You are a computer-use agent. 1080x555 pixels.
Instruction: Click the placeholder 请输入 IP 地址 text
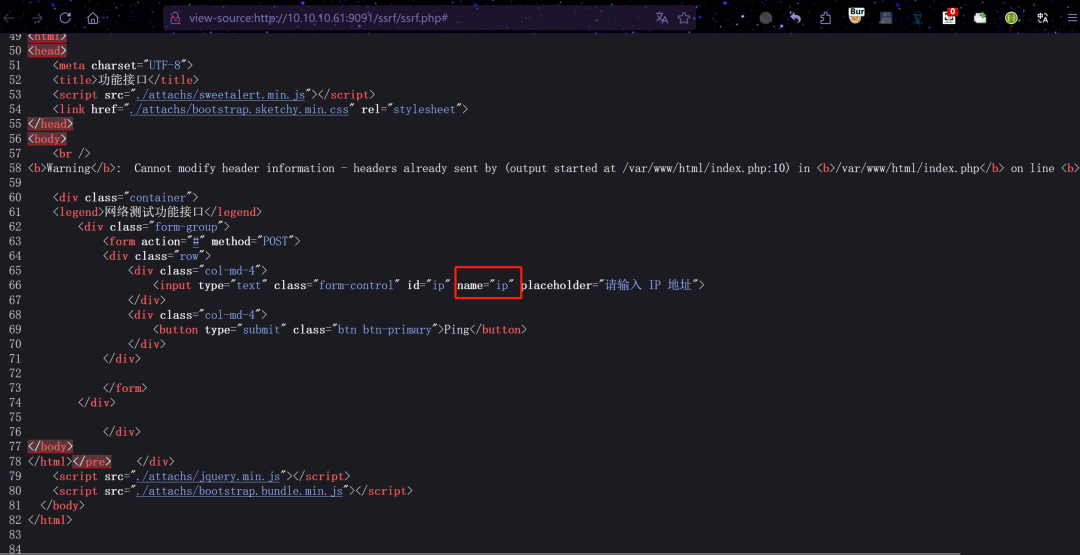648,285
